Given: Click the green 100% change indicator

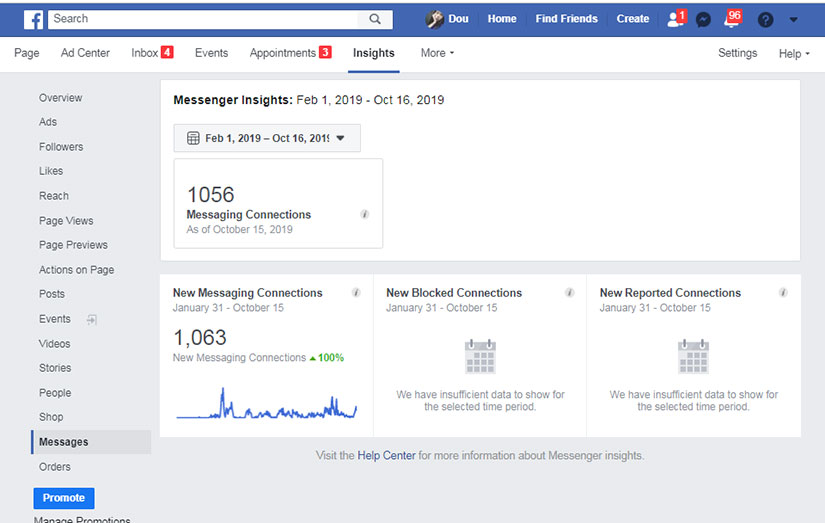Looking at the screenshot, I should point(327,358).
